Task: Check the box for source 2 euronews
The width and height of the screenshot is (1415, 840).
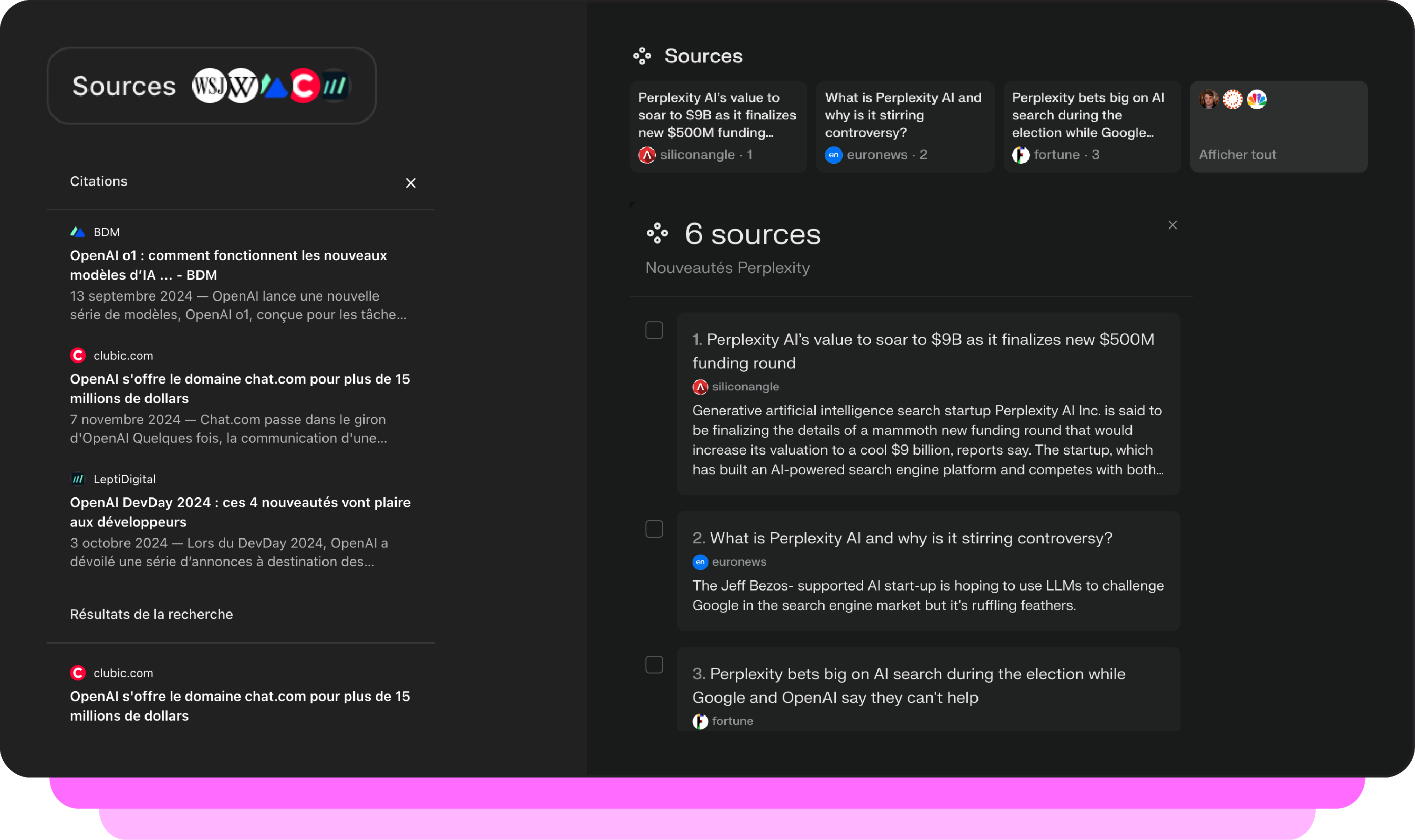Action: click(654, 529)
